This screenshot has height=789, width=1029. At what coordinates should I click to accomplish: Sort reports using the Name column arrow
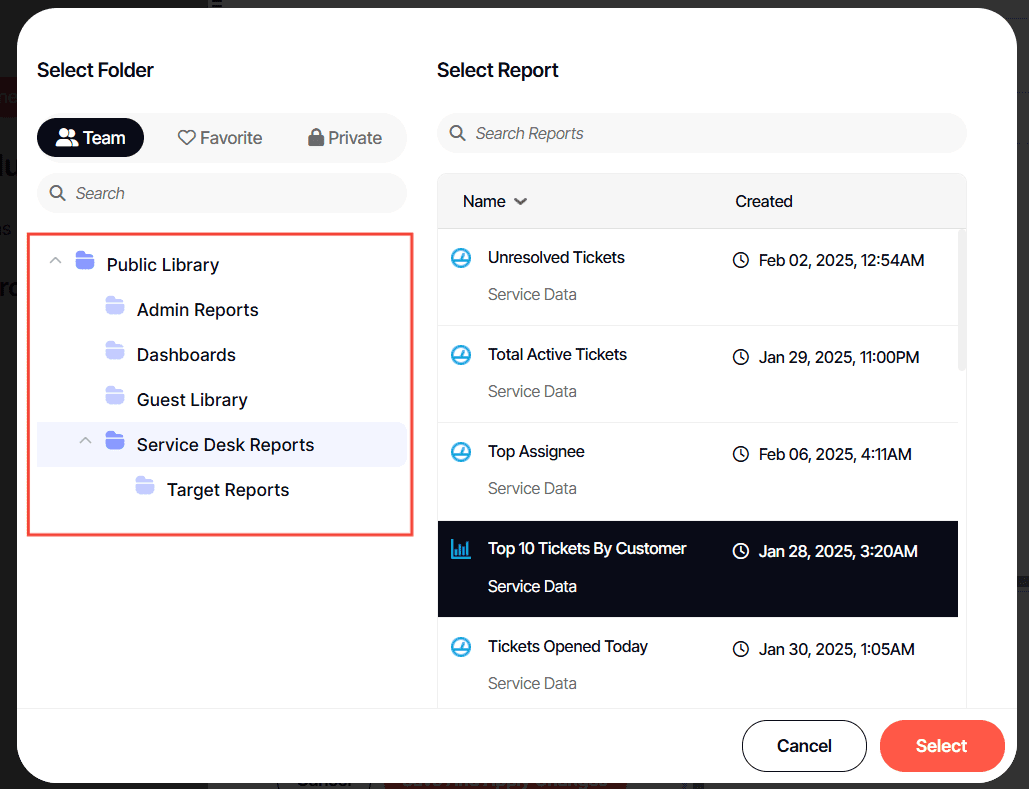tap(520, 202)
